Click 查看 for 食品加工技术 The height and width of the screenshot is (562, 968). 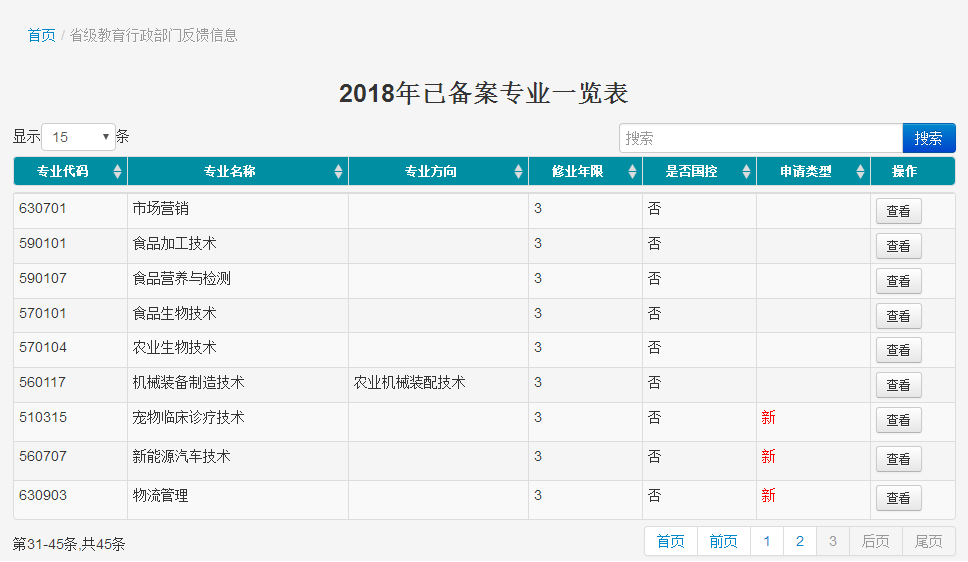coord(898,246)
